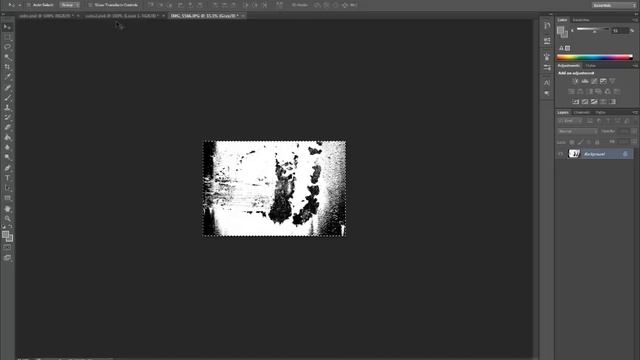Select the Type tool
The height and width of the screenshot is (360, 640).
coord(7,178)
